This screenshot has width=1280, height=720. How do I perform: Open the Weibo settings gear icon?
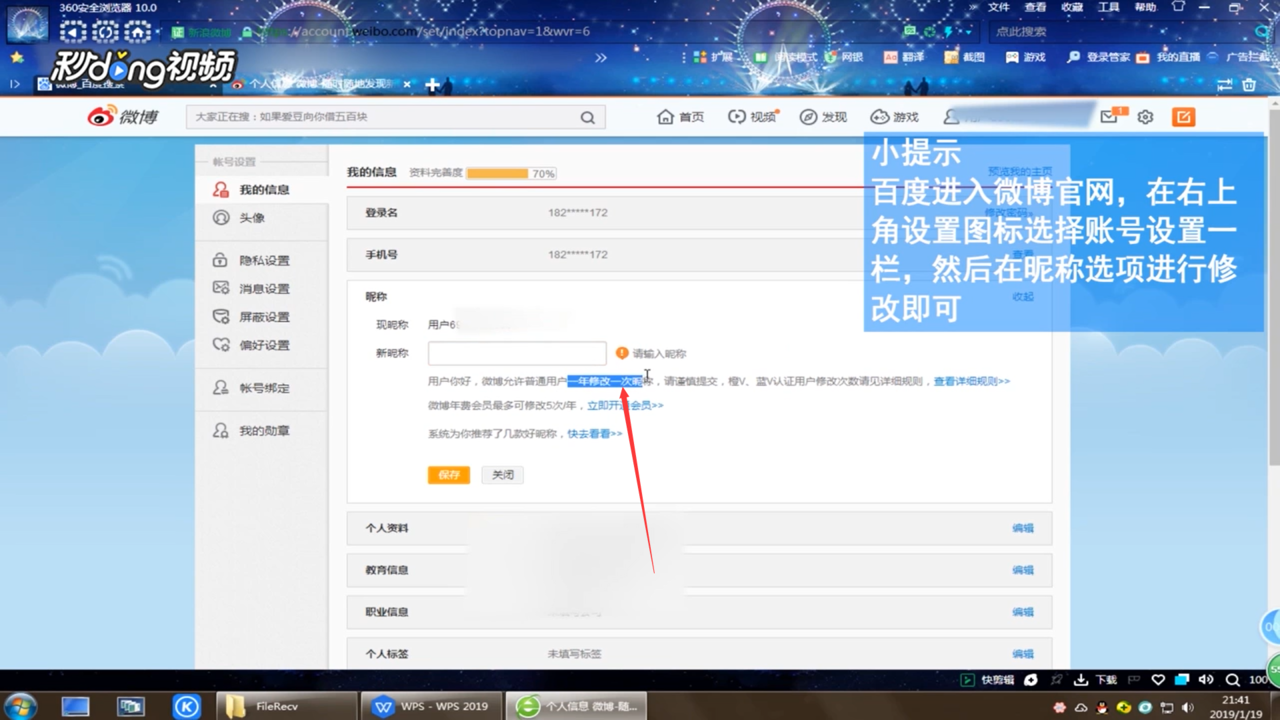[1145, 117]
